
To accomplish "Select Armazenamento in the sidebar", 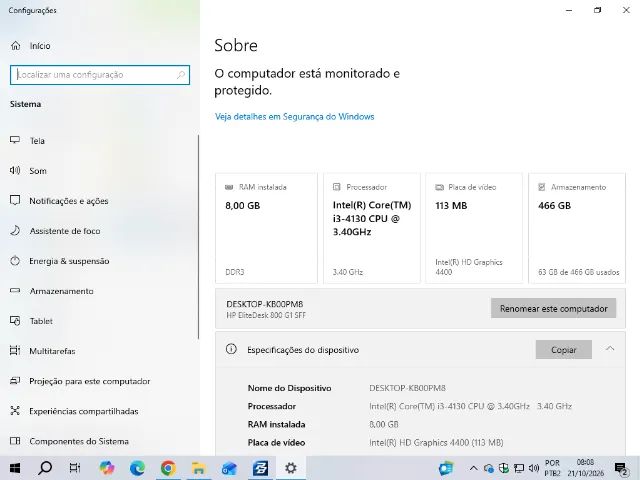I will click(x=61, y=291).
